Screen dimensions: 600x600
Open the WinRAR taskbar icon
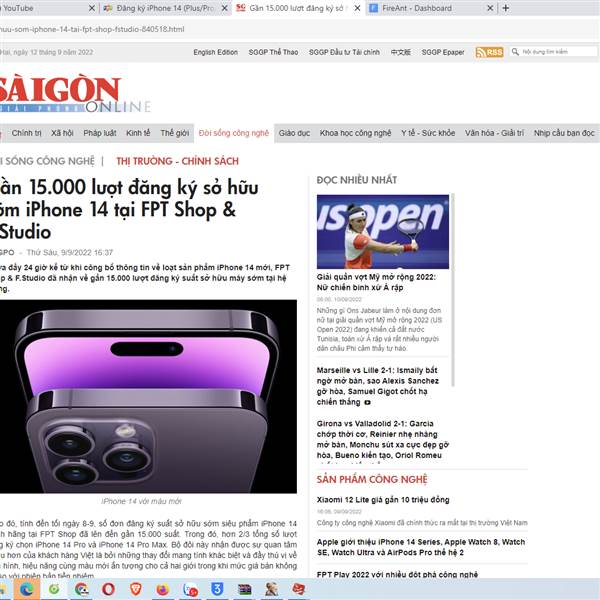coord(245,589)
